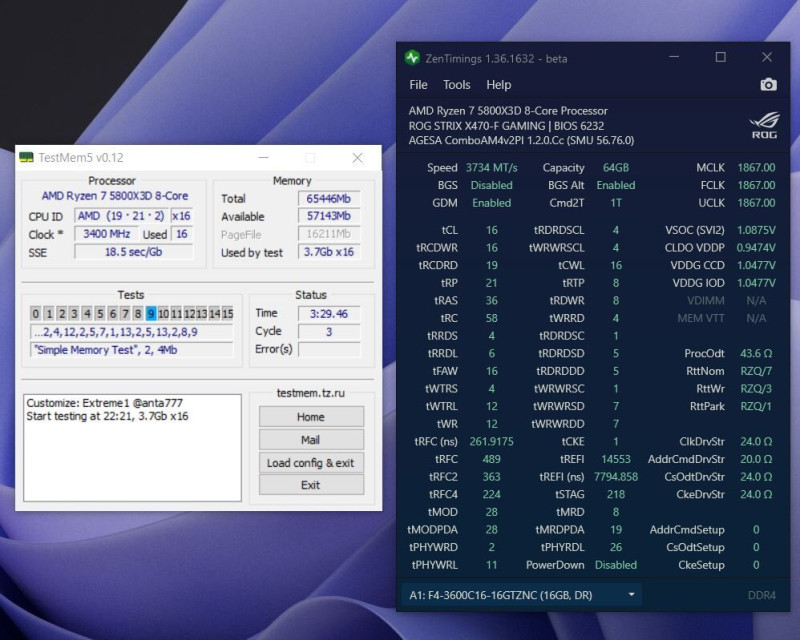
Task: Click the Mail button in TestMem5
Action: click(x=311, y=440)
